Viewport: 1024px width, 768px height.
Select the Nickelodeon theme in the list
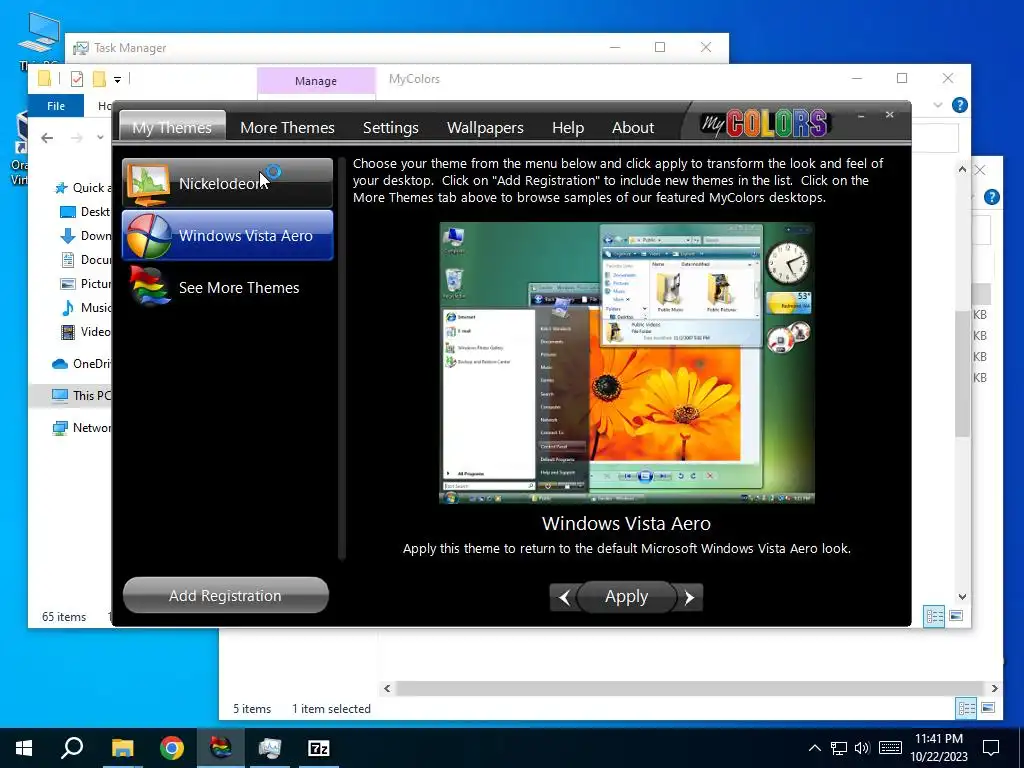point(227,183)
